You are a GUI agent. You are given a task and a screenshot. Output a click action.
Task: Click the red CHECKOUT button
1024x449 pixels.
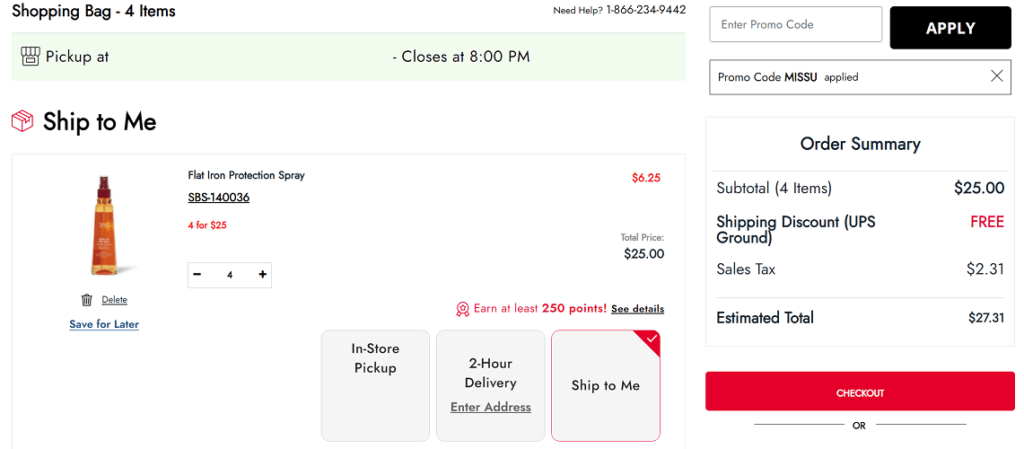(x=860, y=393)
